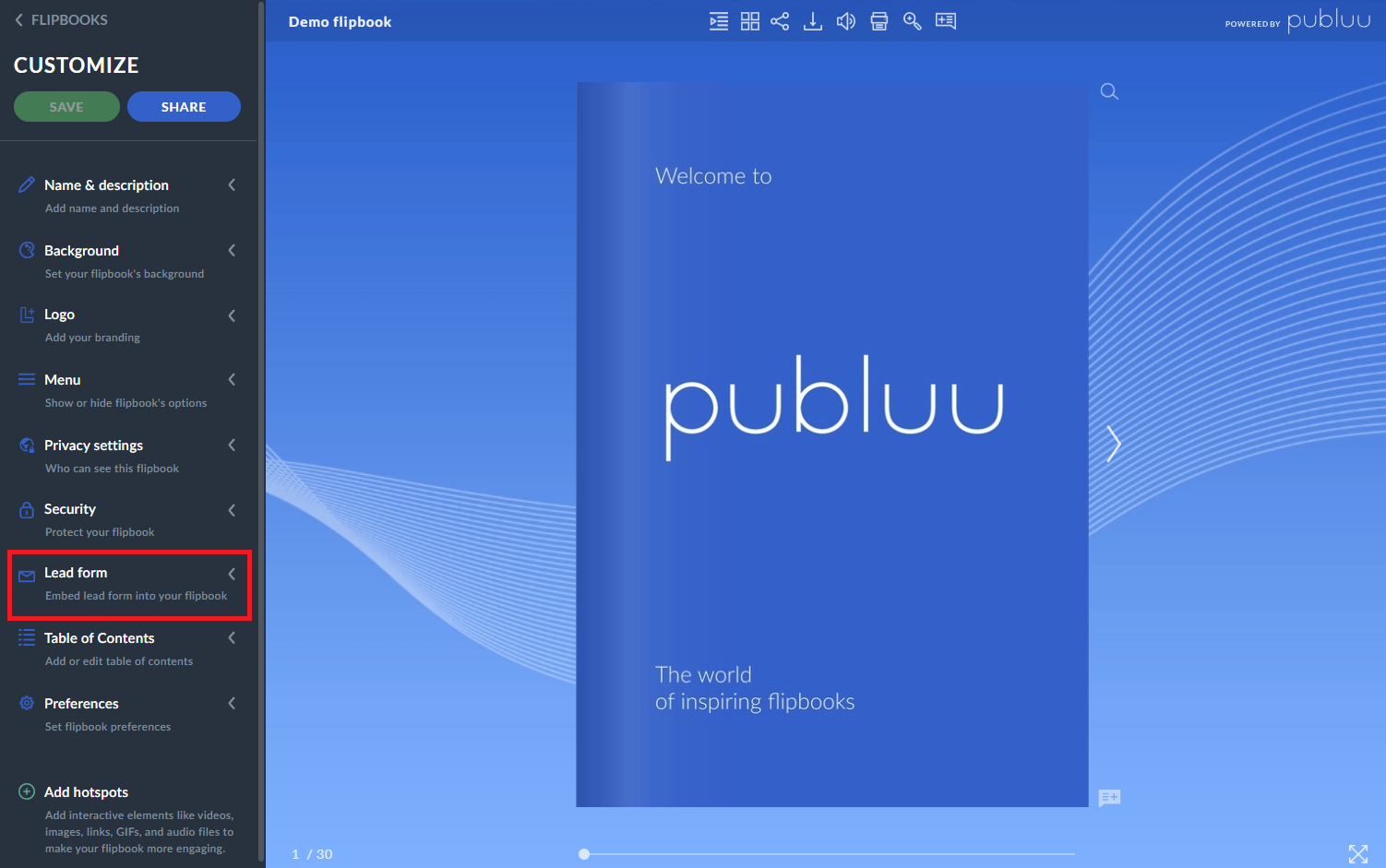Image resolution: width=1386 pixels, height=868 pixels.
Task: Expand Lead form section chevron
Action: pos(232,573)
